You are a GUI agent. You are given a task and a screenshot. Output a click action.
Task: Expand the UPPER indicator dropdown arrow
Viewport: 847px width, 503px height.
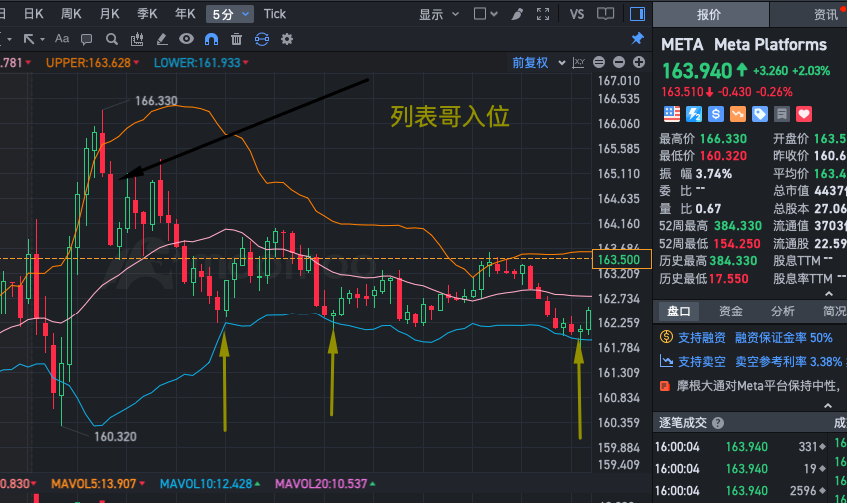136,63
